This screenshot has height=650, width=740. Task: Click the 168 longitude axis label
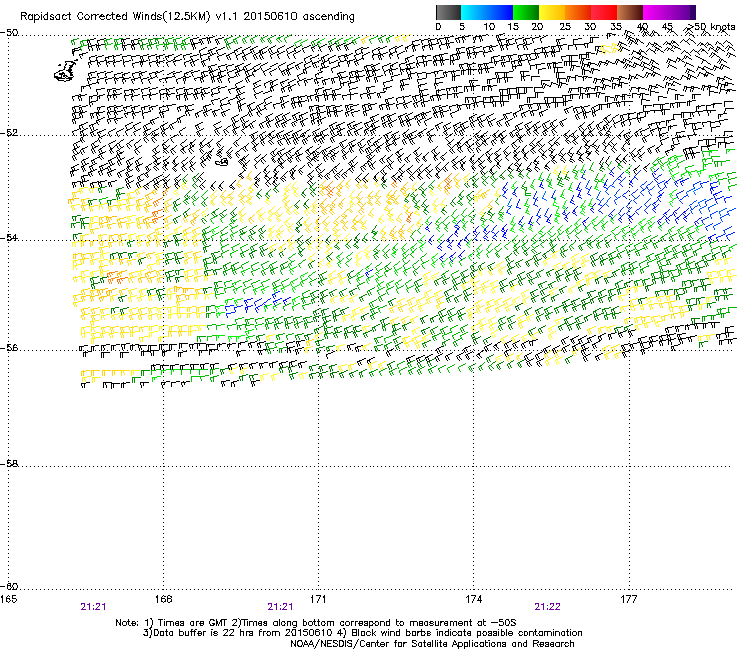point(163,599)
